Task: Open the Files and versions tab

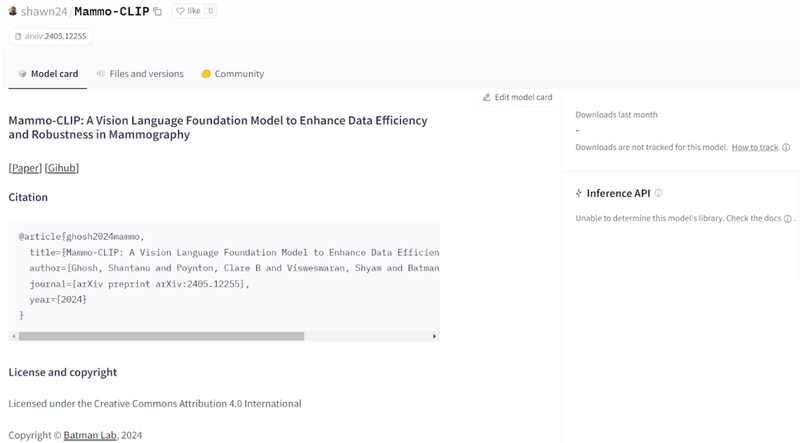Action: [140, 74]
